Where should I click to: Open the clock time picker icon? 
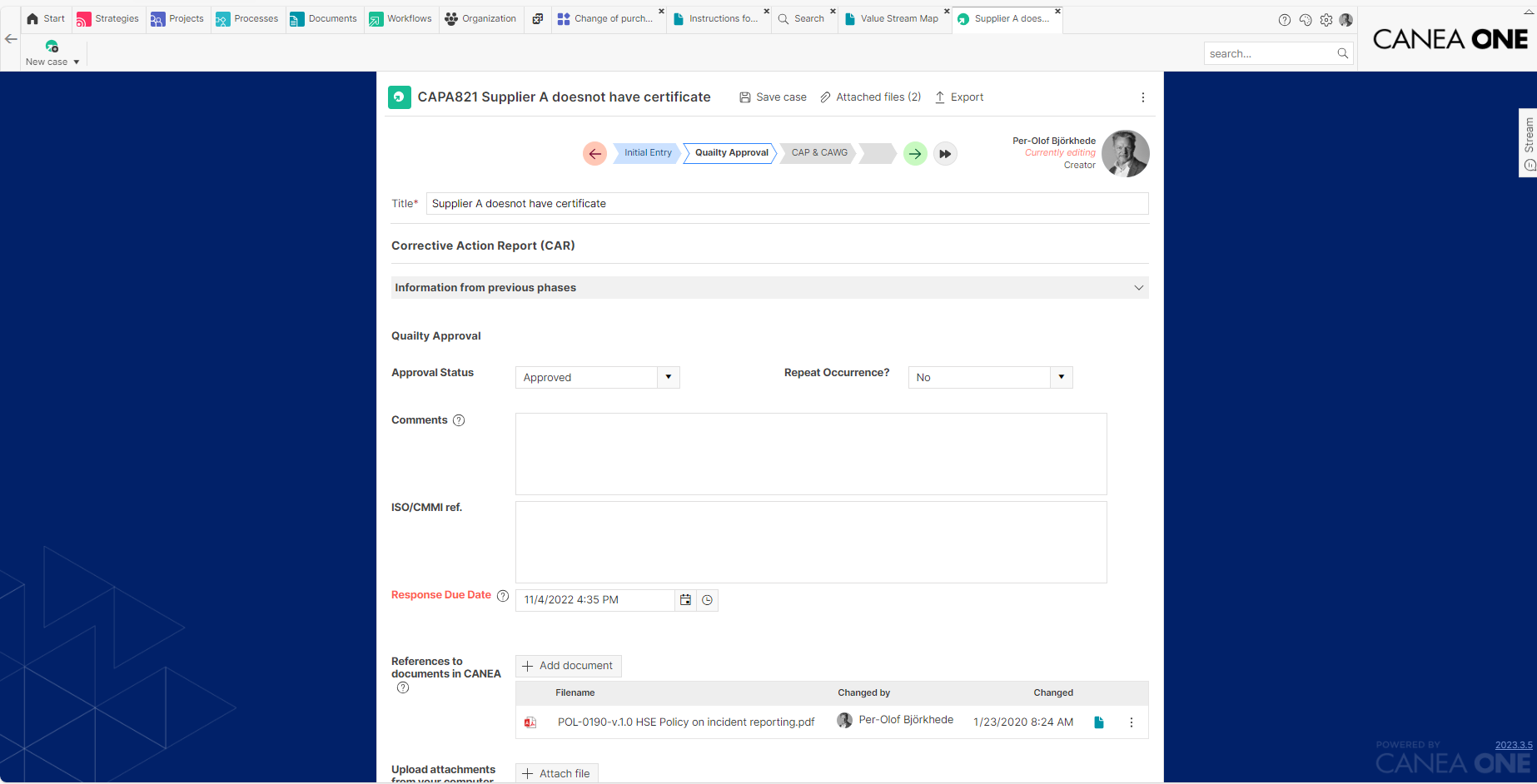tap(707, 600)
